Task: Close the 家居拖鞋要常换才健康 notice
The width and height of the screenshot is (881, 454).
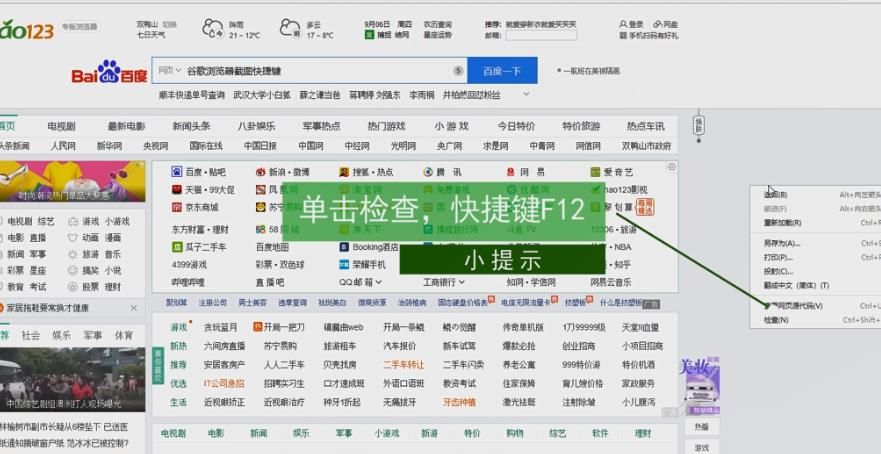Action: tap(134, 308)
